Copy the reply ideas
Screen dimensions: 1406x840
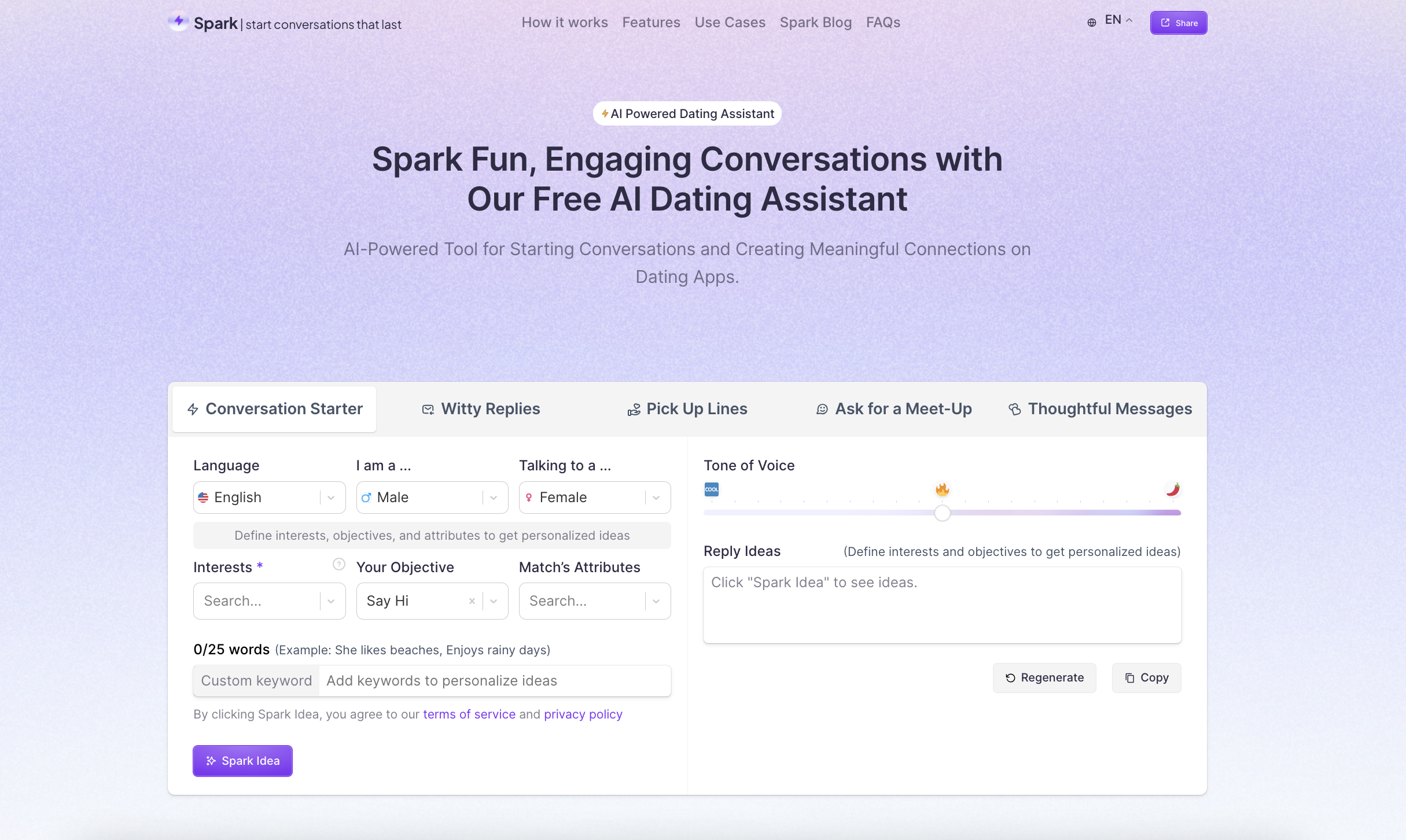[x=1146, y=677]
